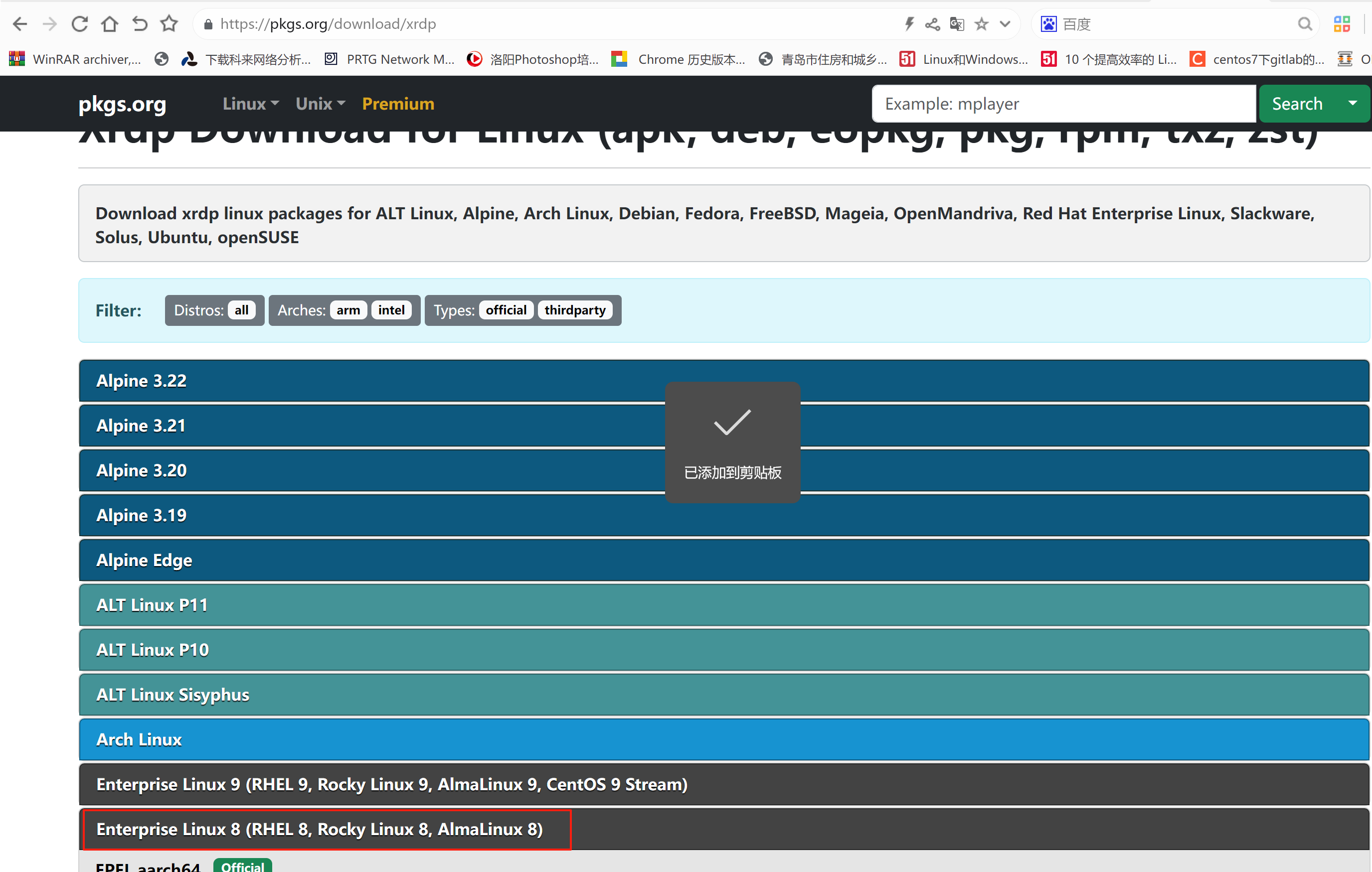Bookmark page with star icon left of URL
This screenshot has width=1372, height=872.
pyautogui.click(x=169, y=24)
